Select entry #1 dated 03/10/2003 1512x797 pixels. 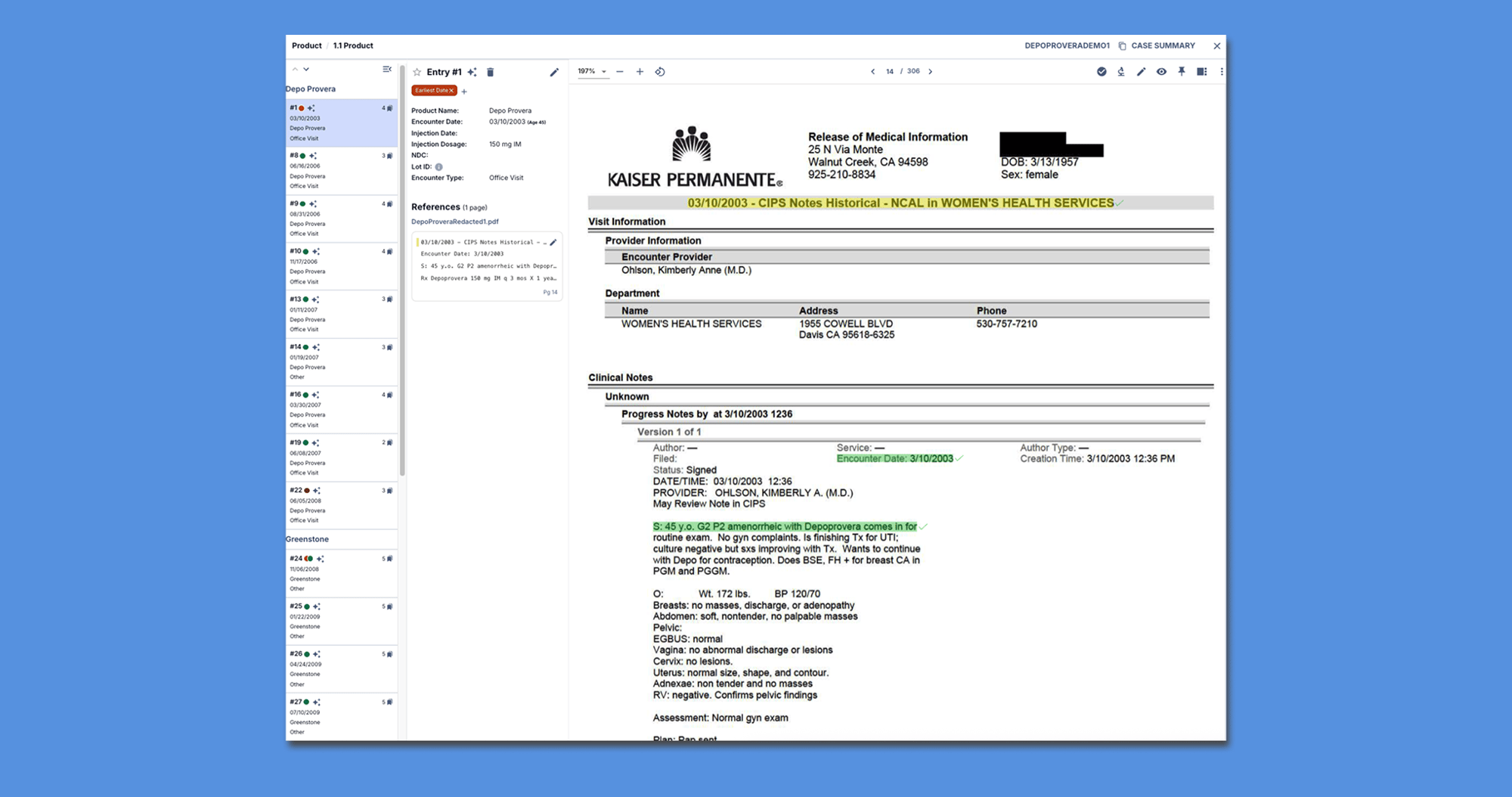(342, 123)
